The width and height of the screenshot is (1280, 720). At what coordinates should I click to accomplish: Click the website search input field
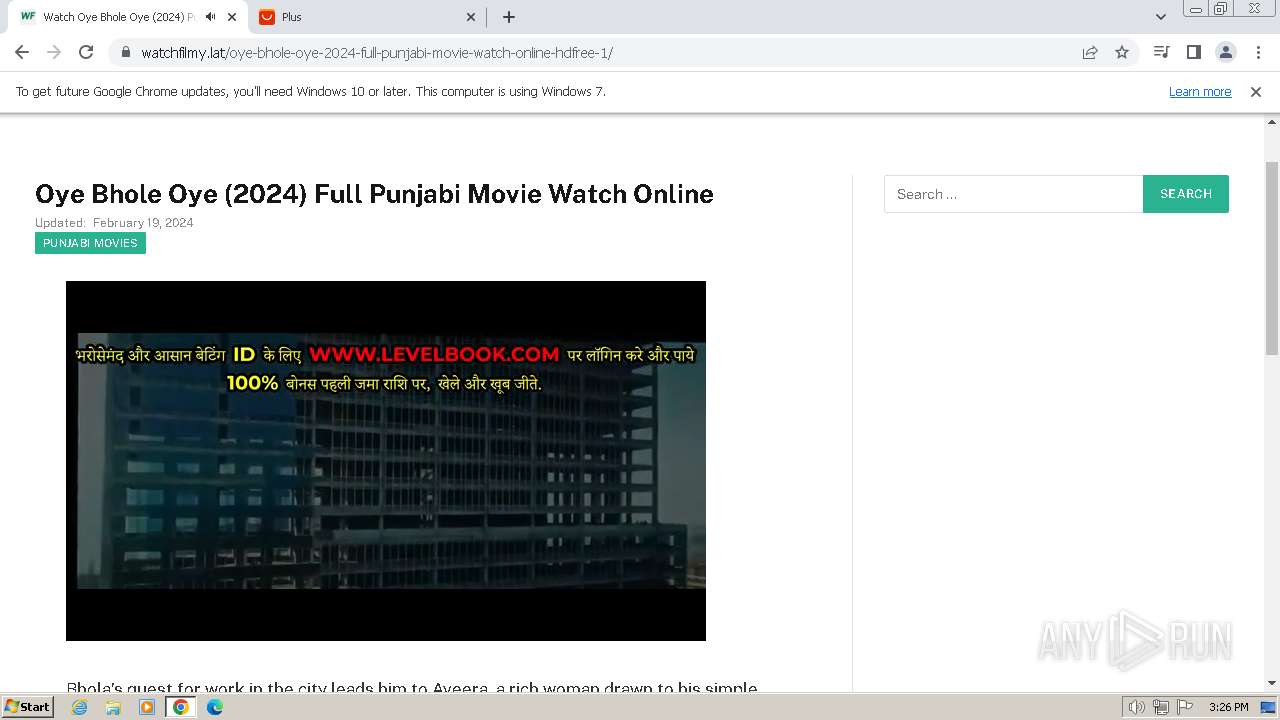pos(1013,194)
